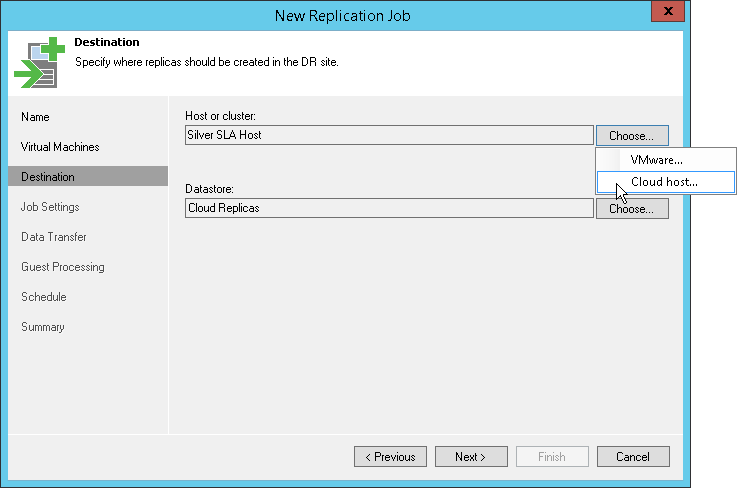Click the Datastore field showing Cloud Replicas
The width and height of the screenshot is (737, 488).
point(389,208)
